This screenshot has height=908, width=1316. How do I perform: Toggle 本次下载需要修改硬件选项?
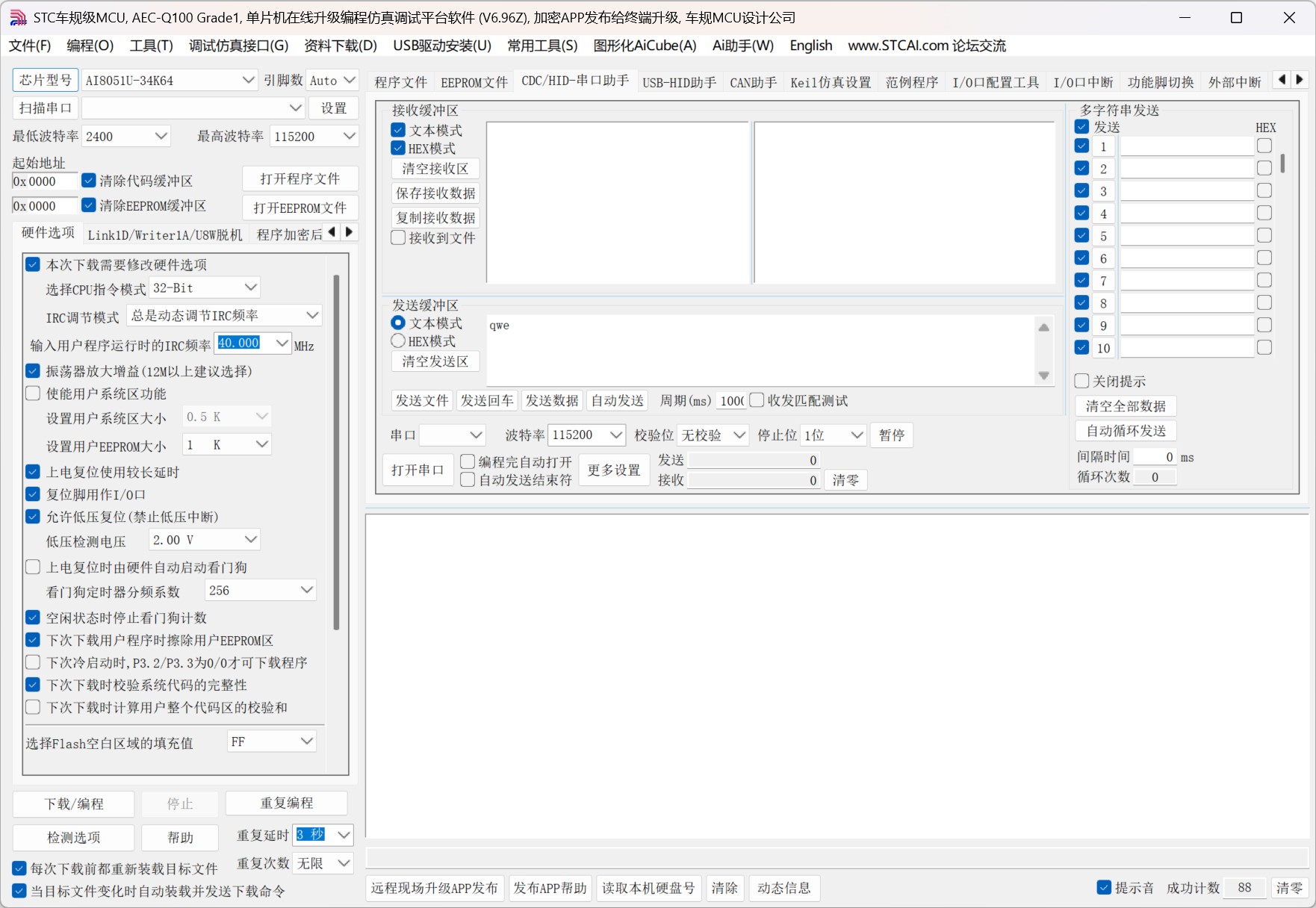click(x=33, y=264)
